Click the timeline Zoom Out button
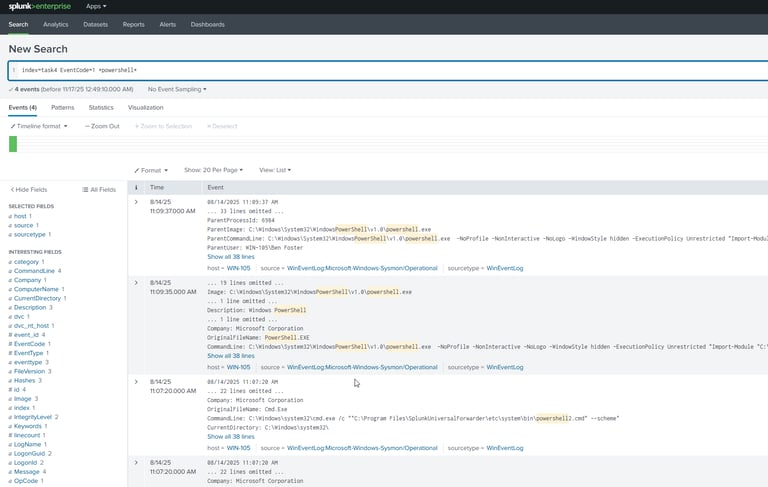Viewport: 768px width, 487px height. [102, 126]
